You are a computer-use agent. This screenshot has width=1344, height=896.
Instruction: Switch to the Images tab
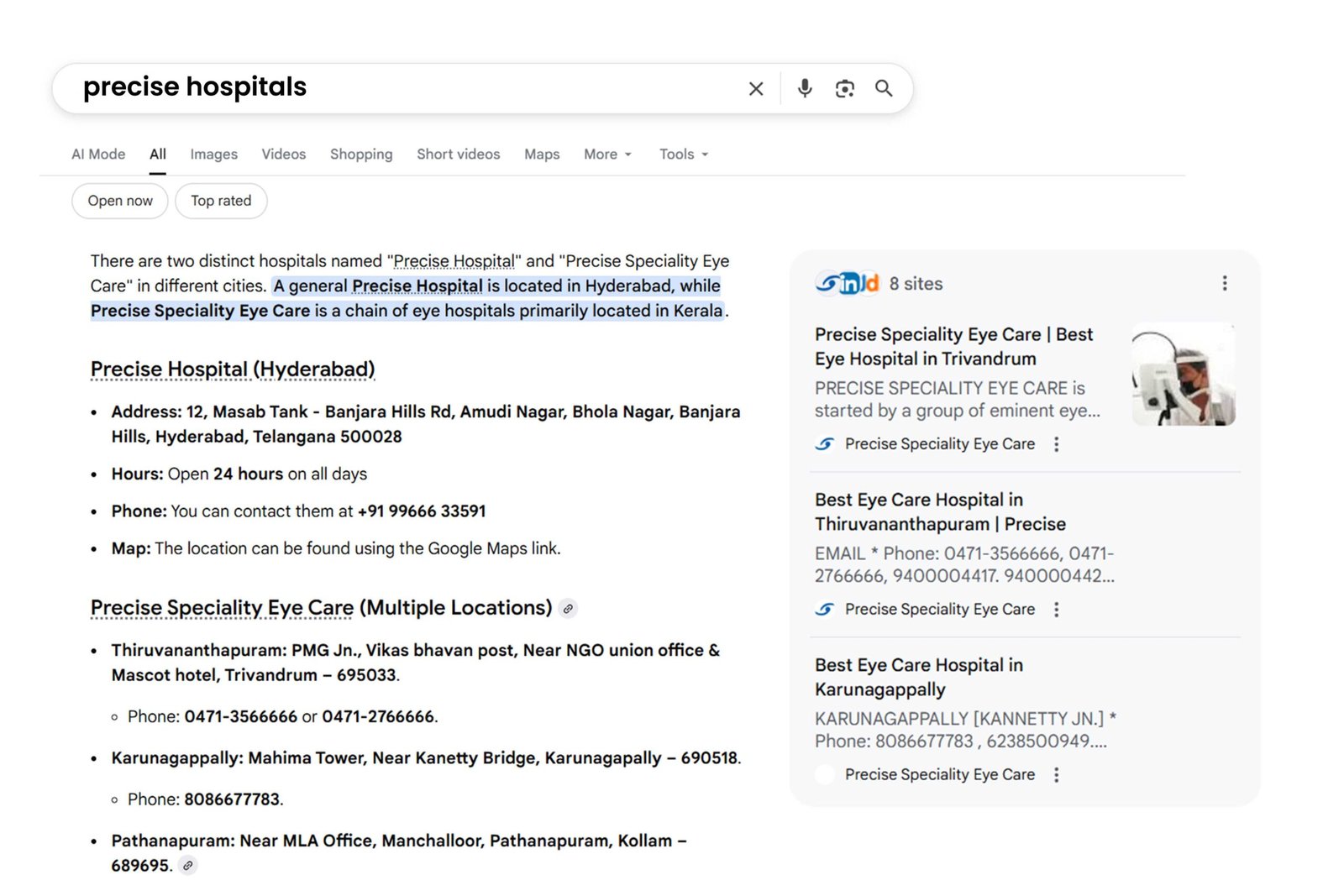pos(213,155)
